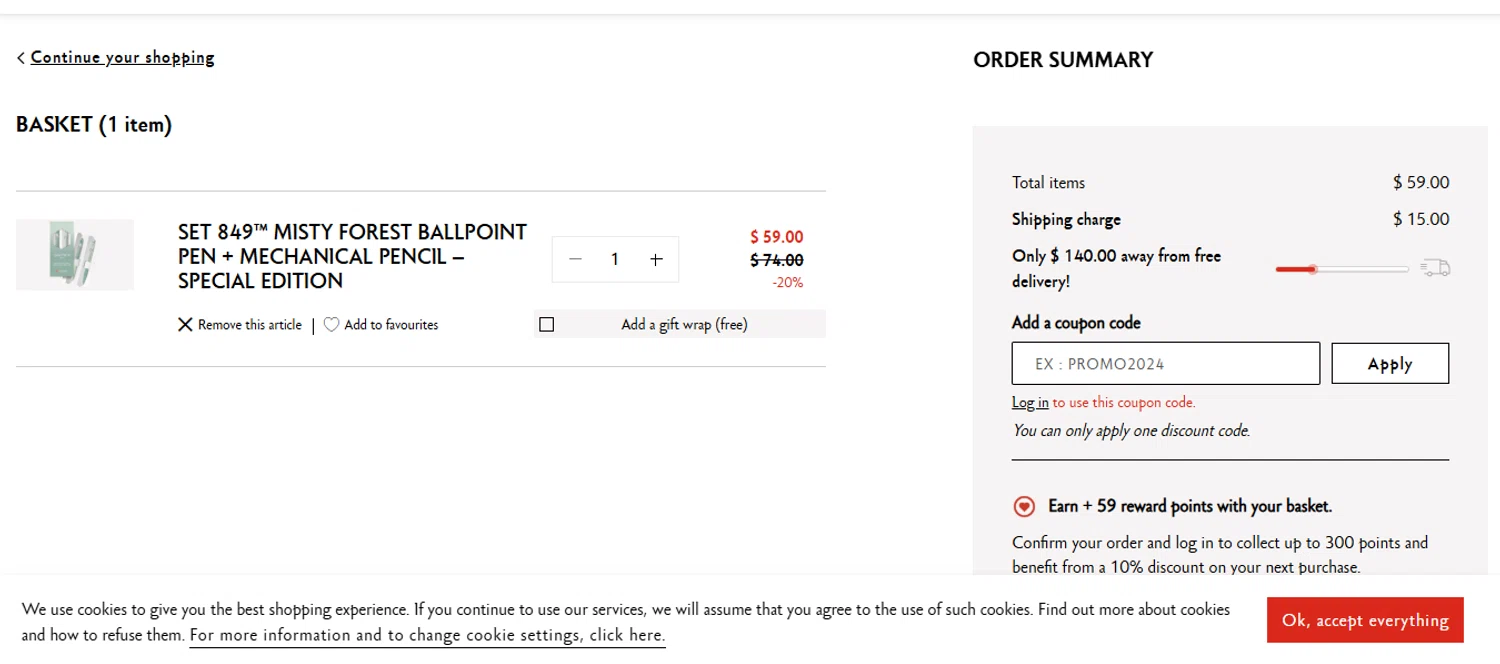Follow the Log in link under coupon field
Image resolution: width=1500 pixels, height=664 pixels.
pos(1030,403)
